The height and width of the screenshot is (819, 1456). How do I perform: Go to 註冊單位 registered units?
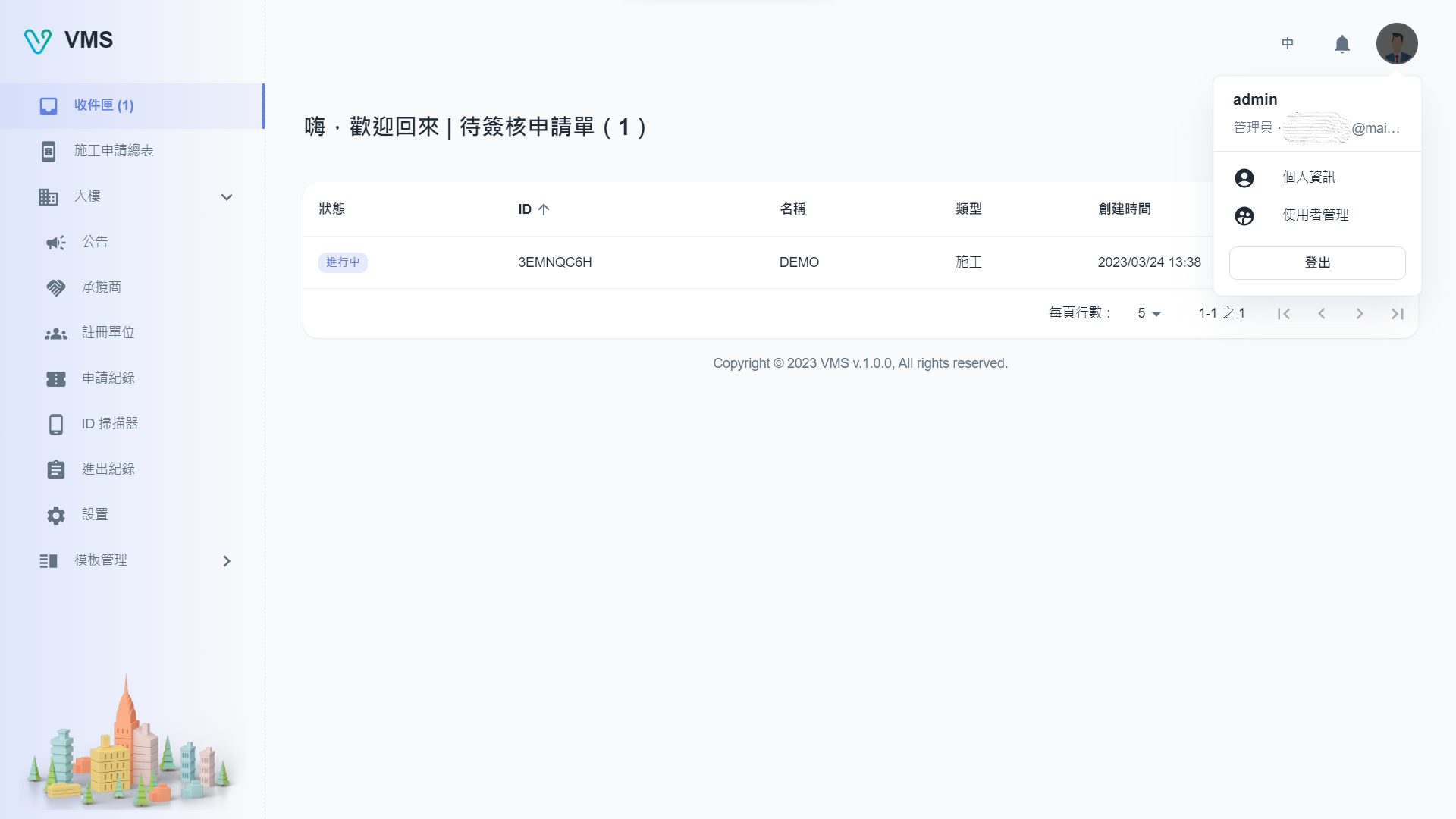pos(108,332)
